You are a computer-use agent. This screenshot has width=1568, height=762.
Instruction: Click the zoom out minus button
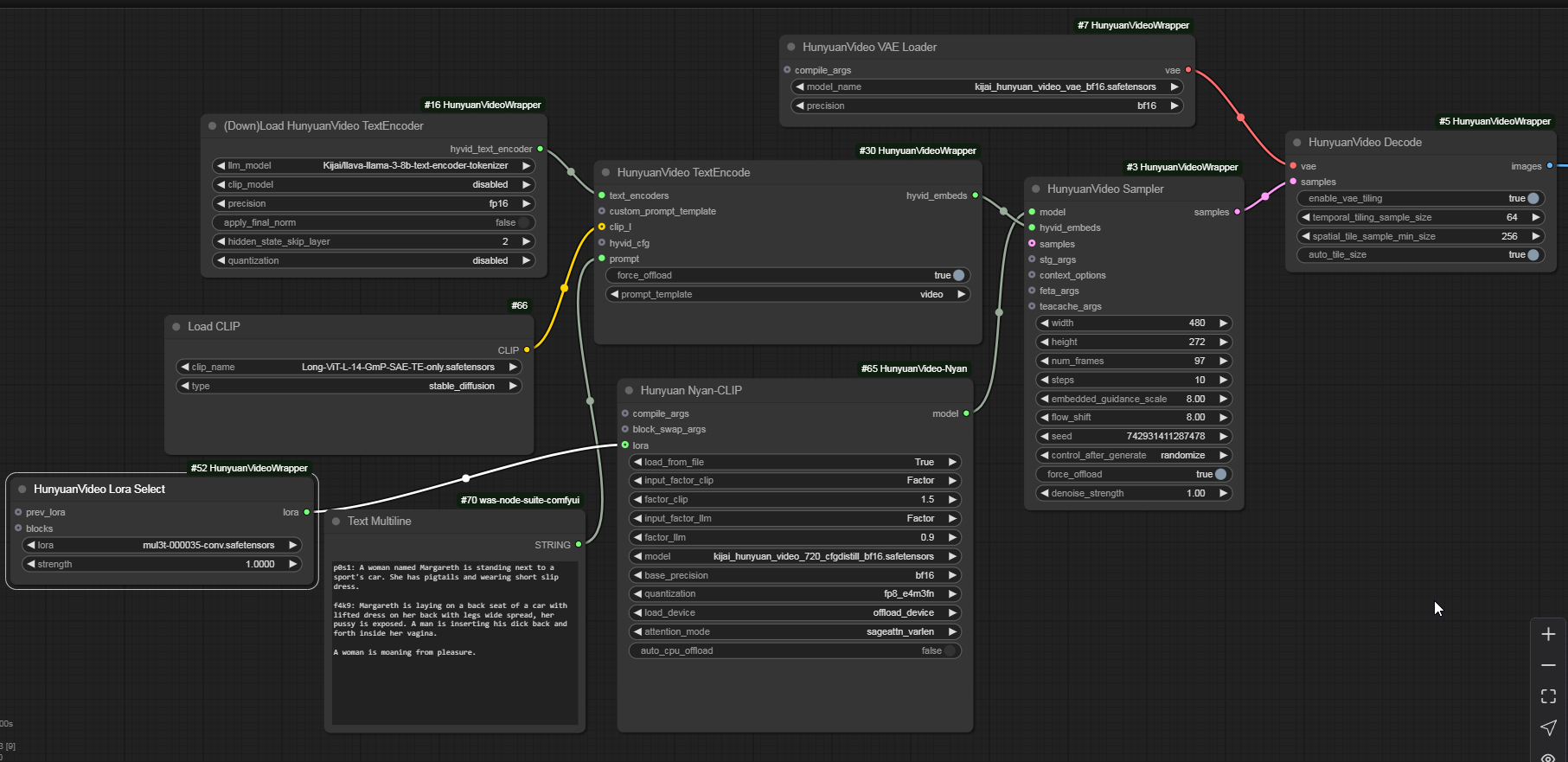(x=1548, y=665)
